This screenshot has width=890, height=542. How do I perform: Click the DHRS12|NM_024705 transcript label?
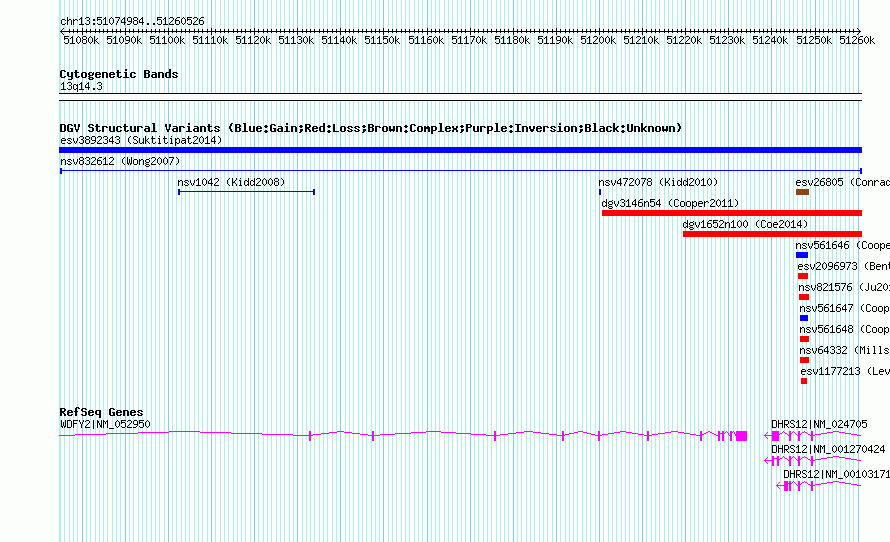[819, 424]
